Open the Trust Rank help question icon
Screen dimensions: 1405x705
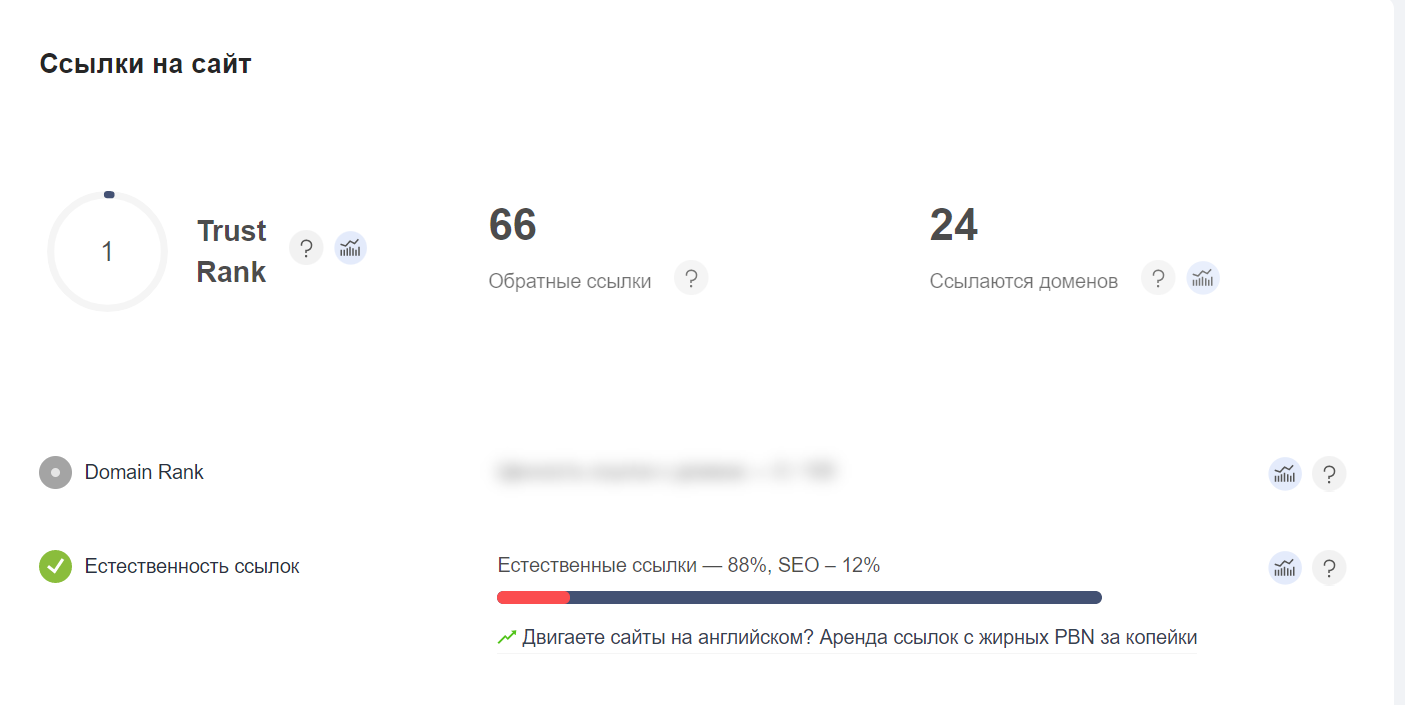[306, 248]
